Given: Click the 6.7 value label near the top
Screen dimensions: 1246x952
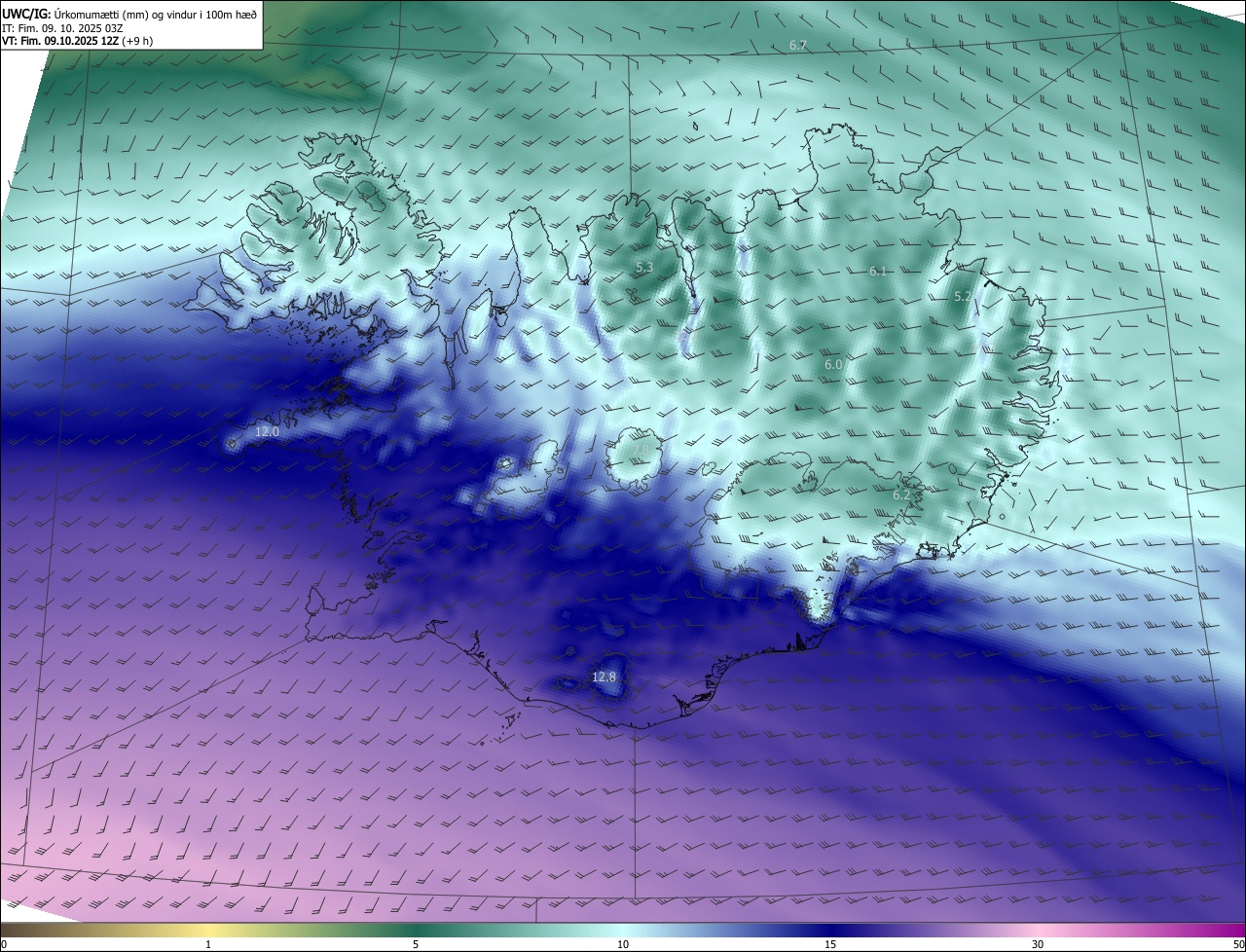Looking at the screenshot, I should click(x=798, y=46).
